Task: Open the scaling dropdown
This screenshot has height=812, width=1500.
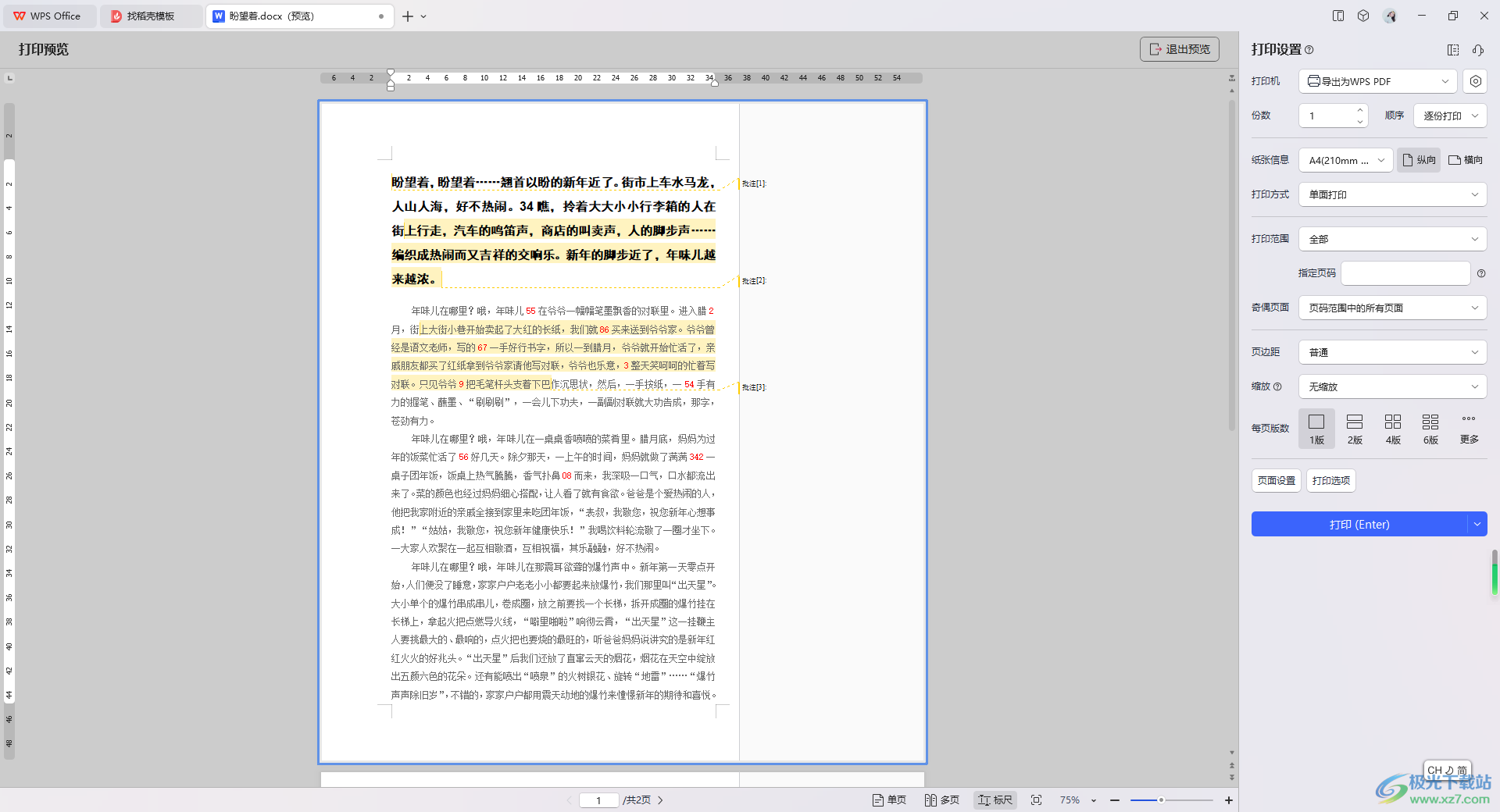Action: (1392, 386)
